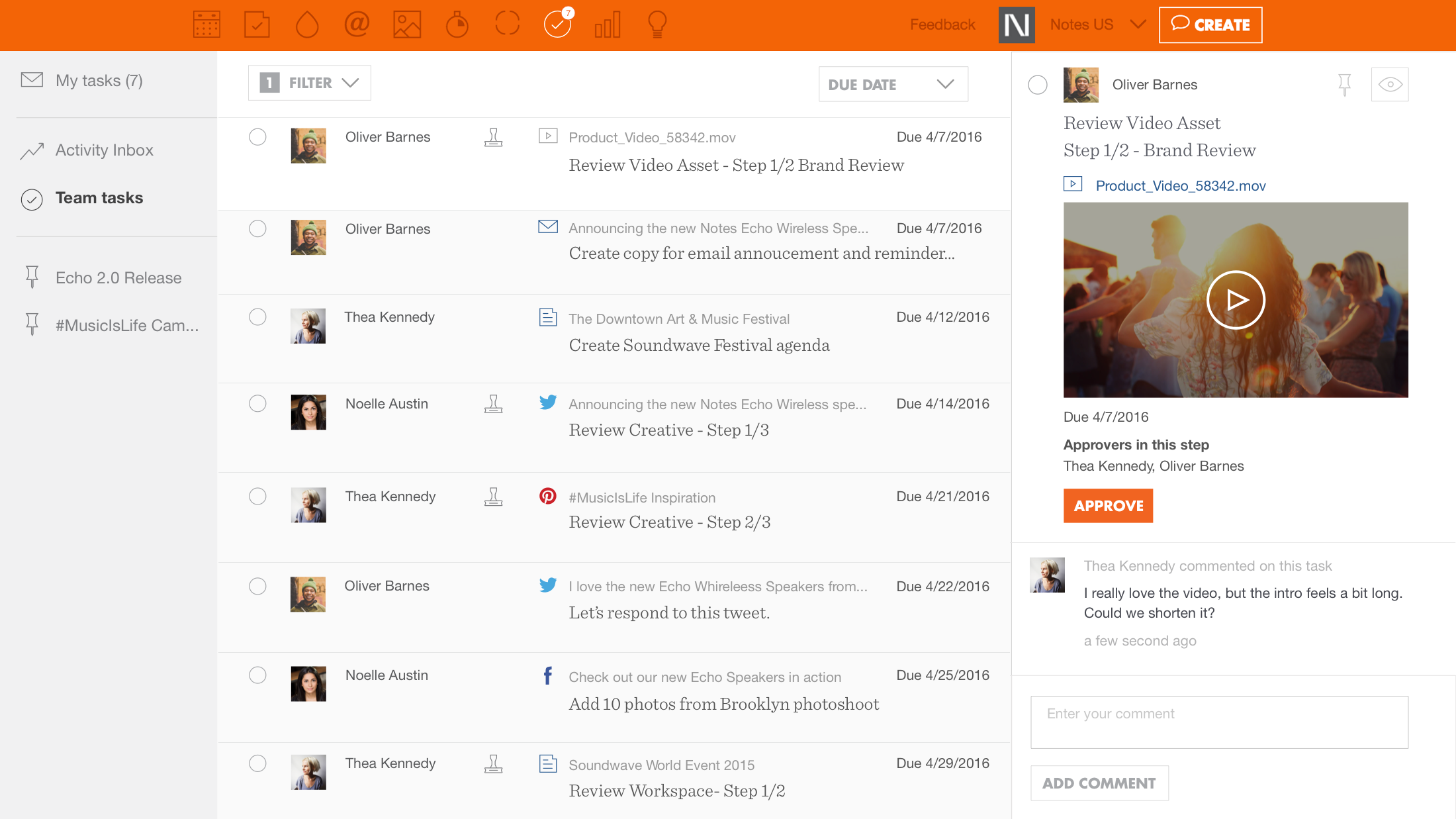1456x819 pixels.
Task: Expand the FILTER dropdown
Action: point(310,83)
